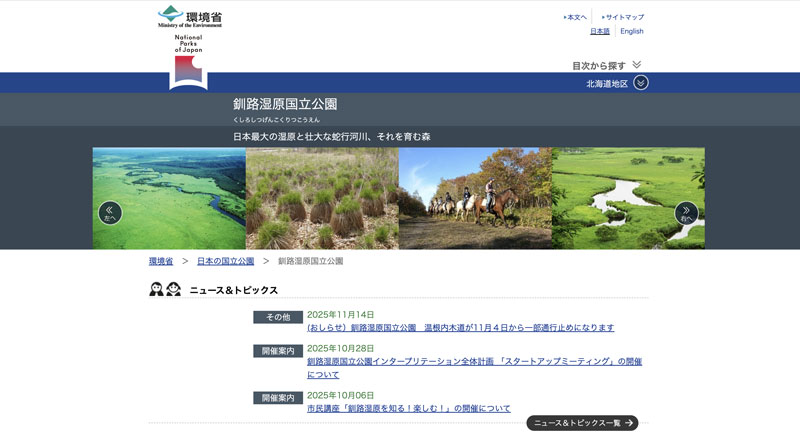Jump to 本文へ skip link

(x=576, y=17)
